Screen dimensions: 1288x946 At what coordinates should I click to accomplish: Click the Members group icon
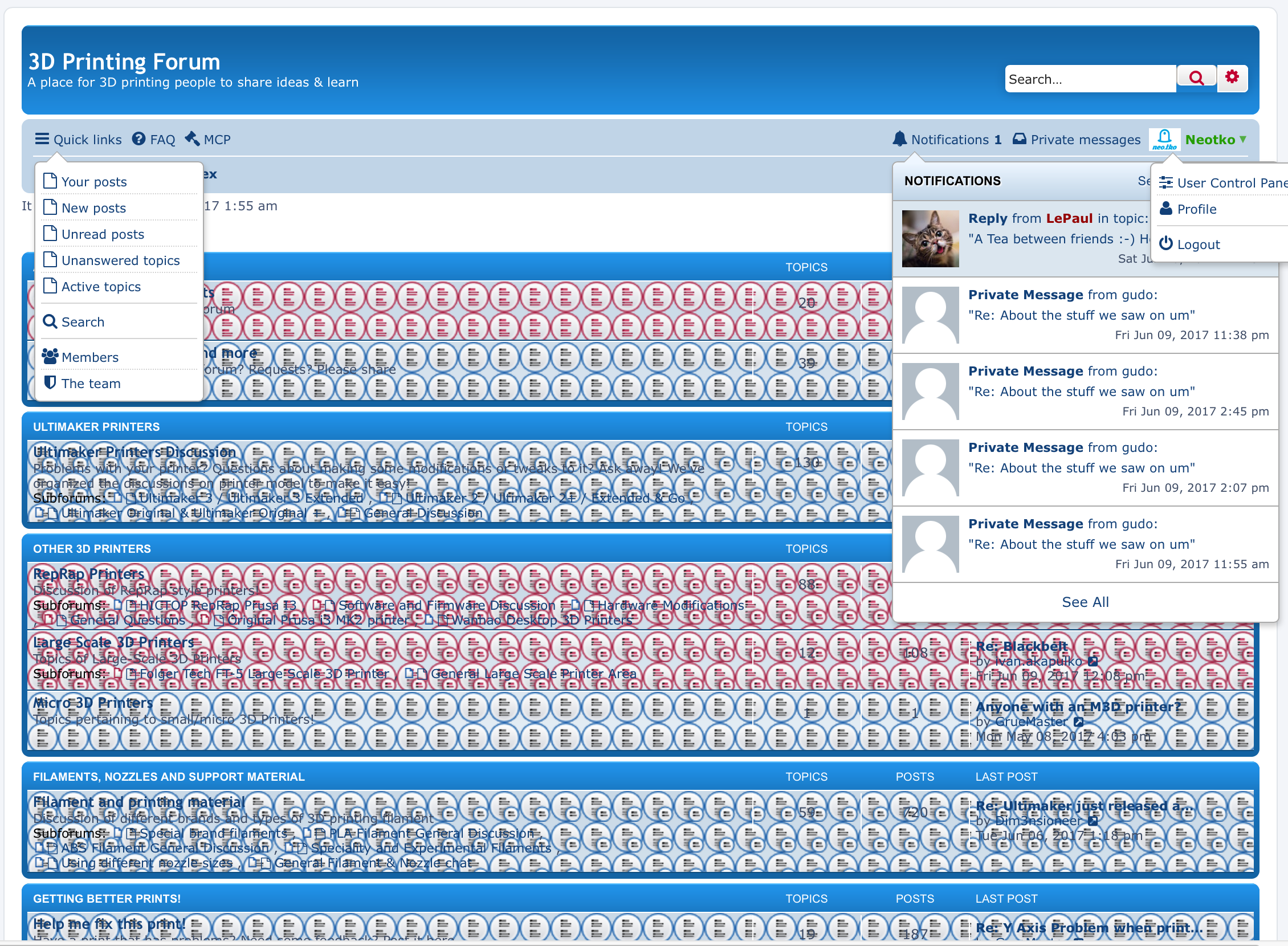tap(50, 357)
